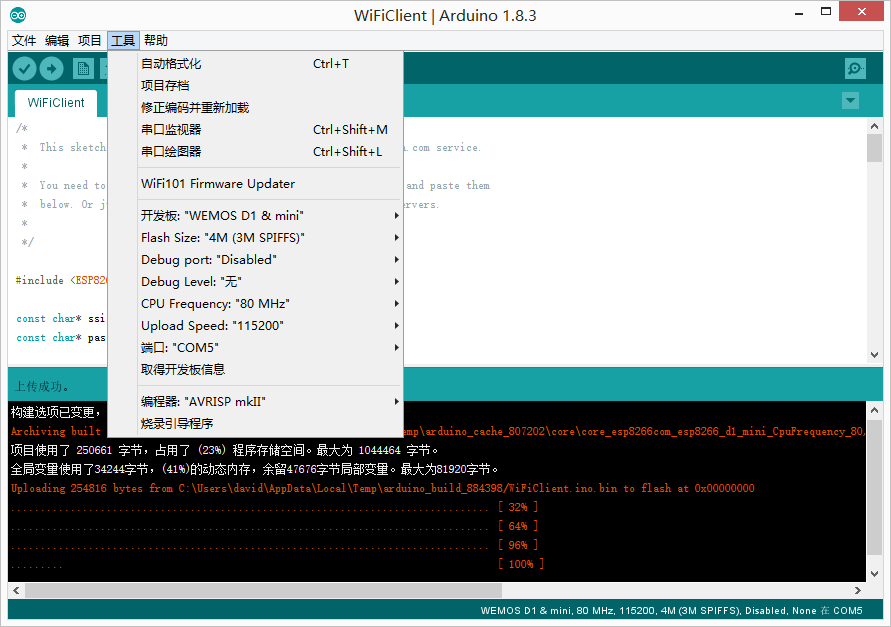Click the board info status bar text

click(671, 611)
